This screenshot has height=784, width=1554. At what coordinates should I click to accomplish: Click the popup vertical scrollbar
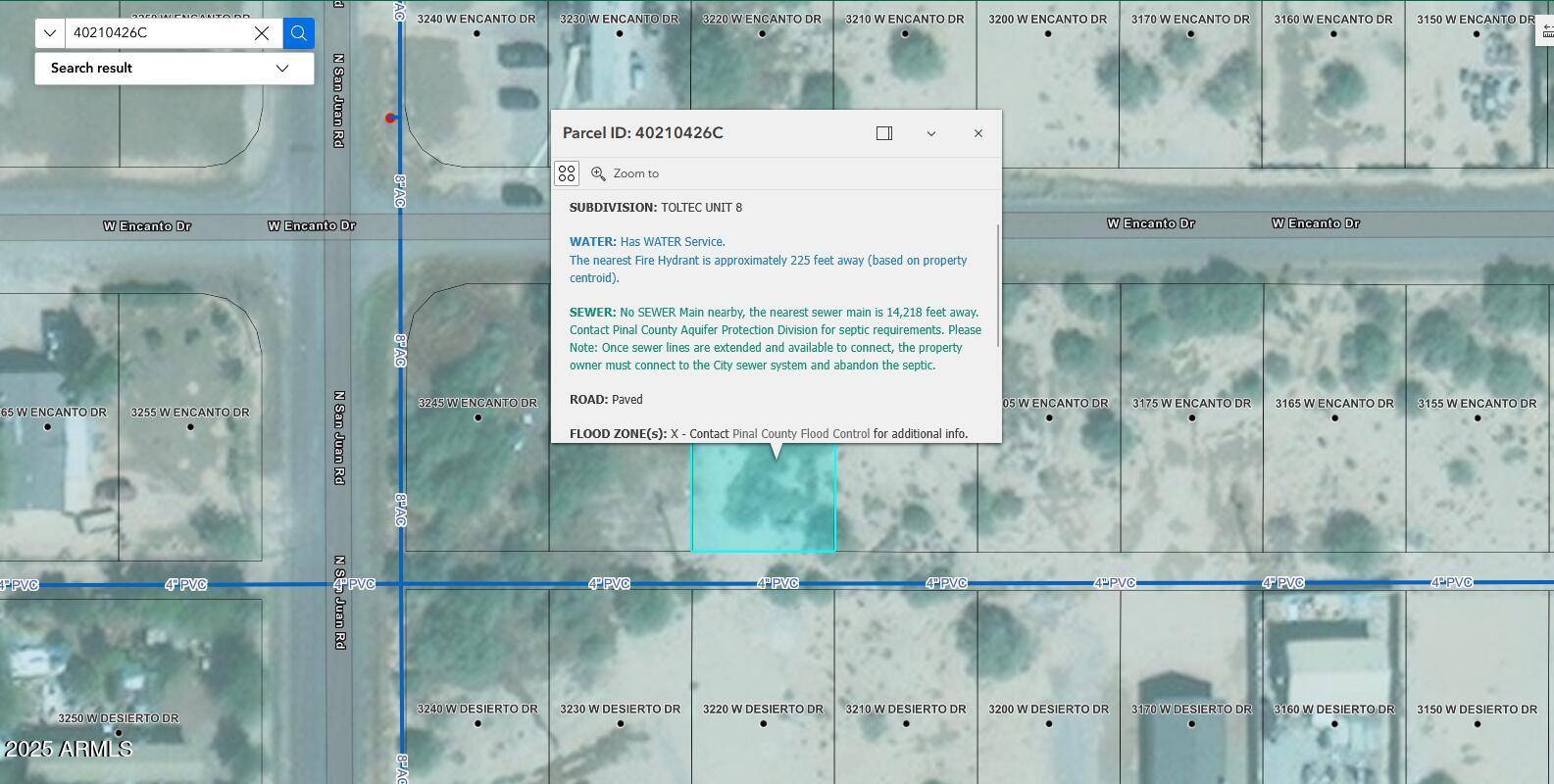[x=998, y=284]
